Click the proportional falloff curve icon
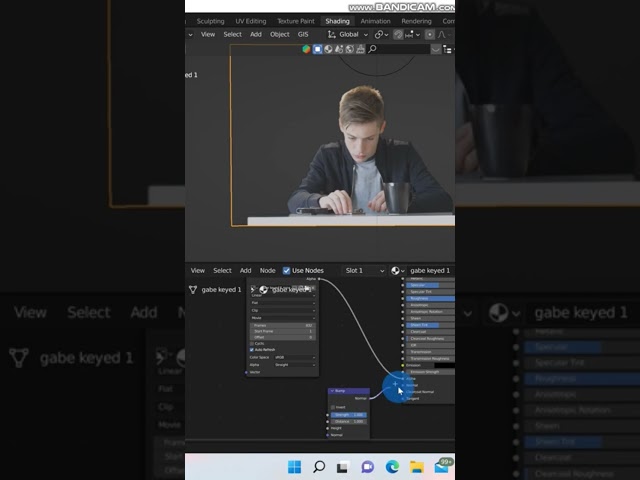 (x=442, y=35)
